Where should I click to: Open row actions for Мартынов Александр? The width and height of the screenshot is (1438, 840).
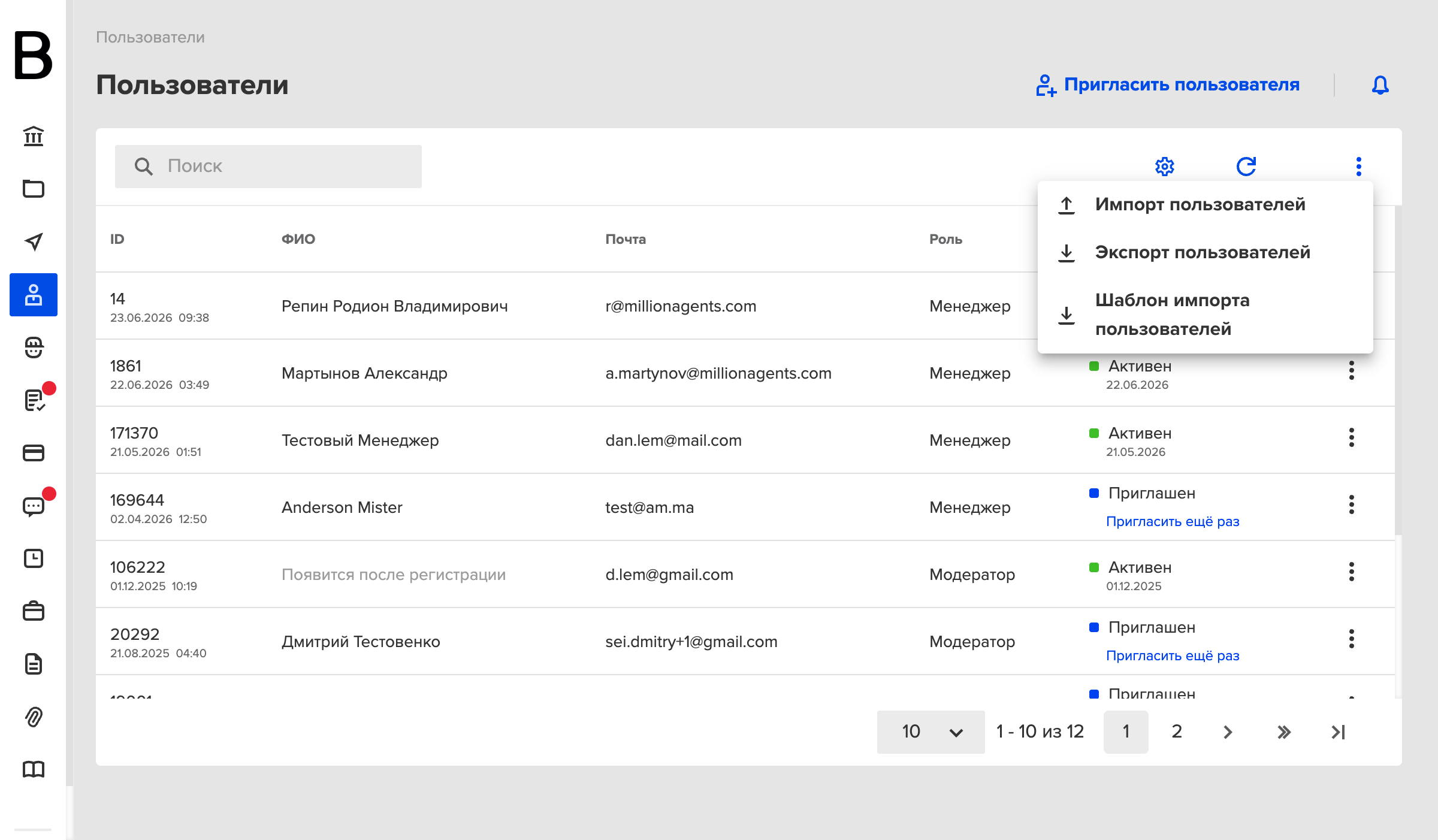(x=1352, y=371)
